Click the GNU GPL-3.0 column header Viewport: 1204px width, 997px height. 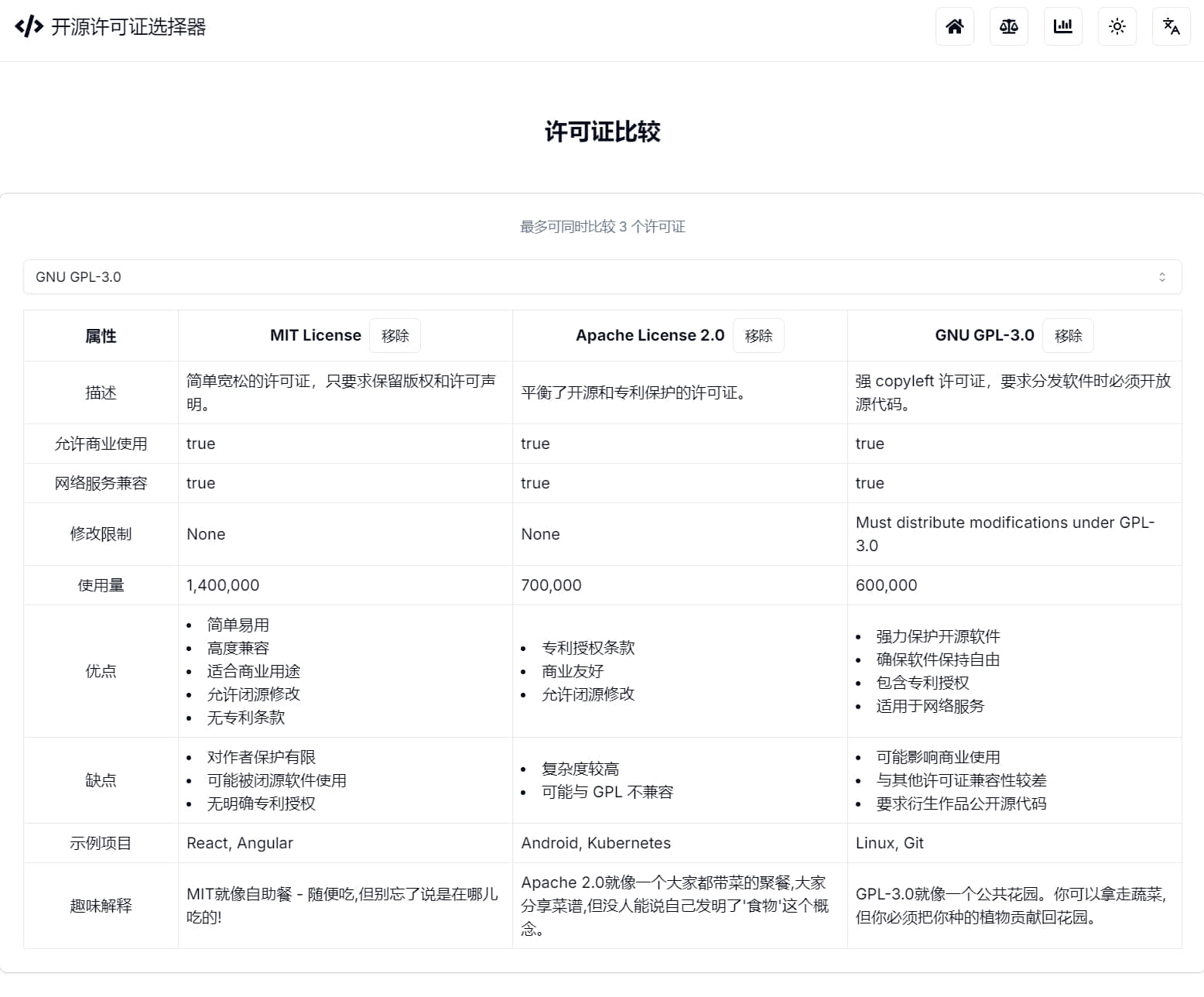[x=983, y=335]
